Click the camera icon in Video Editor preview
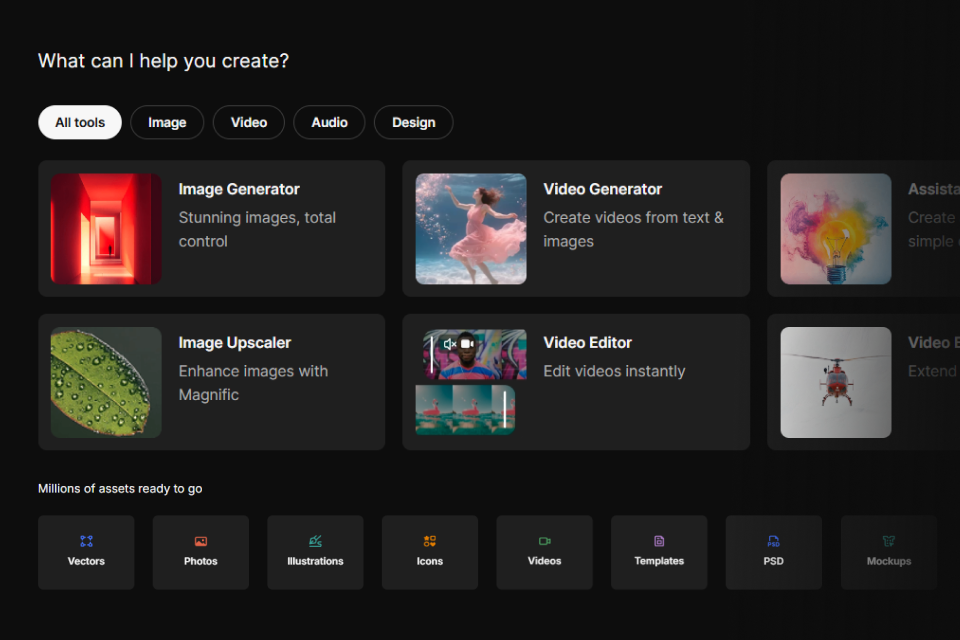Screen dimensions: 960x640 click(467, 344)
